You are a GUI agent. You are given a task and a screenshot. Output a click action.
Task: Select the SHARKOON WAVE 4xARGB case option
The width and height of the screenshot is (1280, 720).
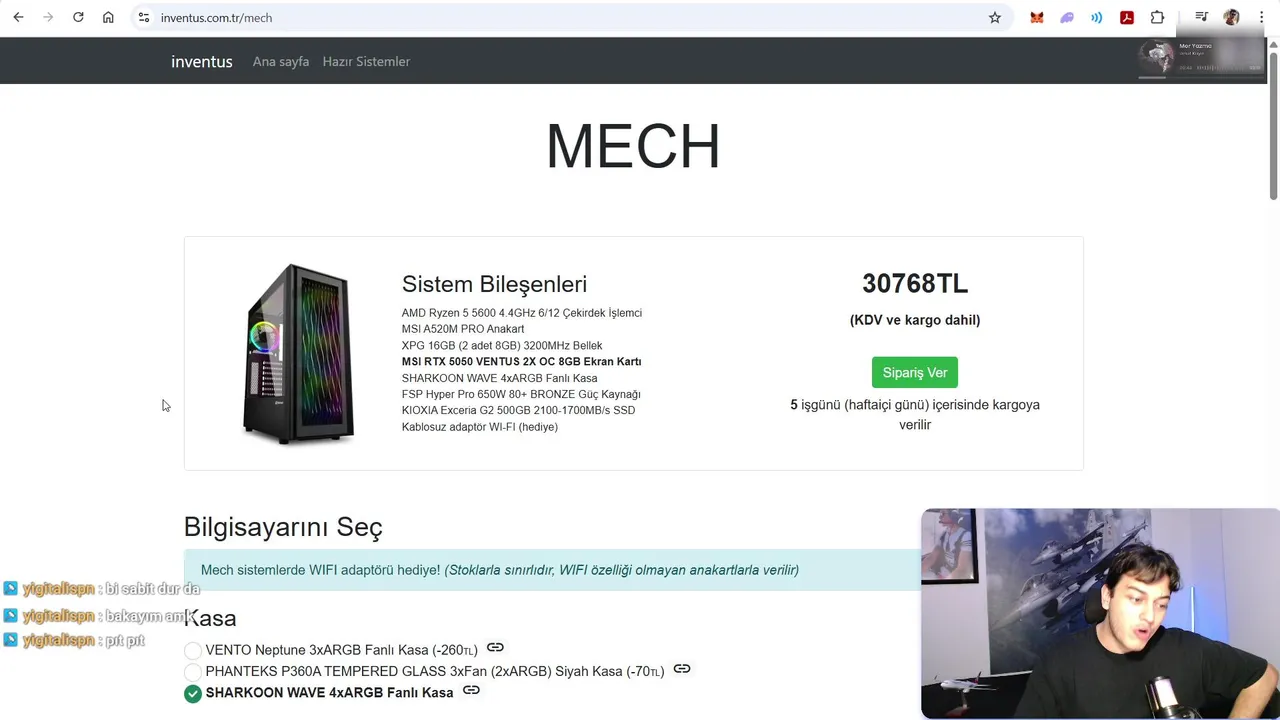point(193,694)
